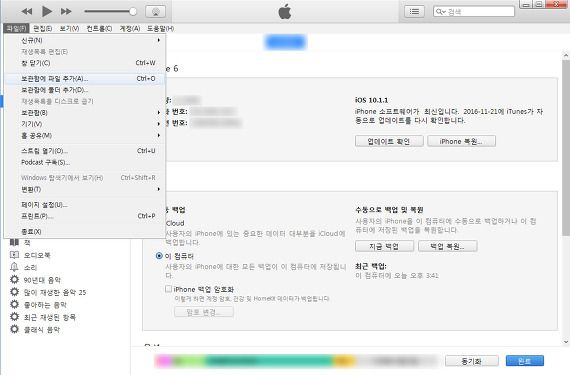Click the vertical scrollbar down arrow
Viewport: 570px width, 375px height.
click(x=566, y=342)
